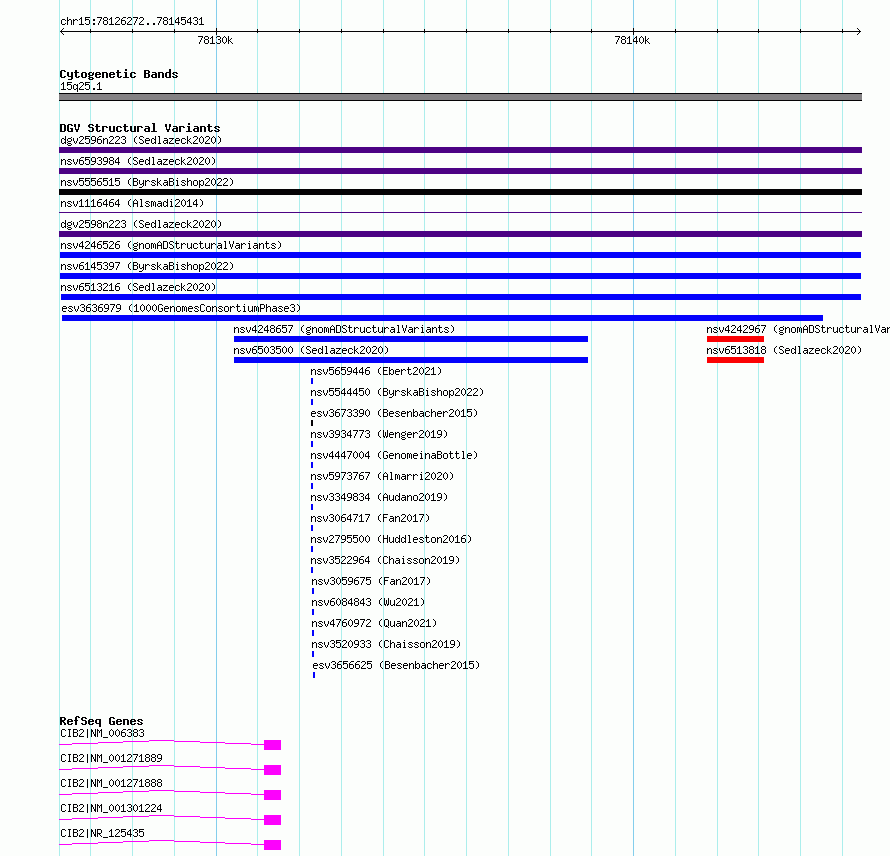The height and width of the screenshot is (856, 890).
Task: Select the RefSeq Genes track title
Action: click(102, 721)
